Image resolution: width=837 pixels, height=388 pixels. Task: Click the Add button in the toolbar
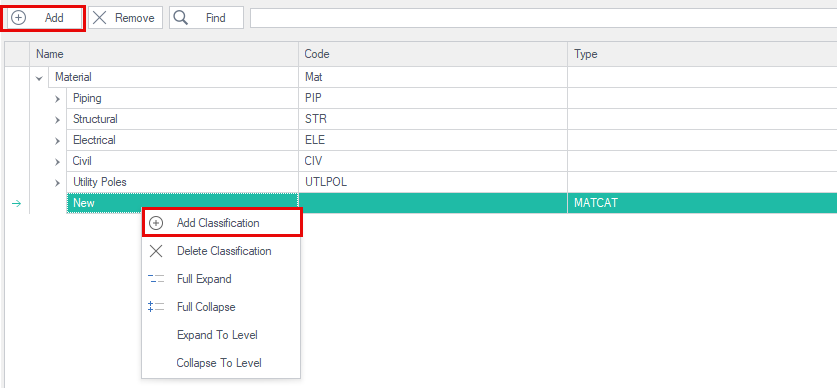click(x=44, y=18)
